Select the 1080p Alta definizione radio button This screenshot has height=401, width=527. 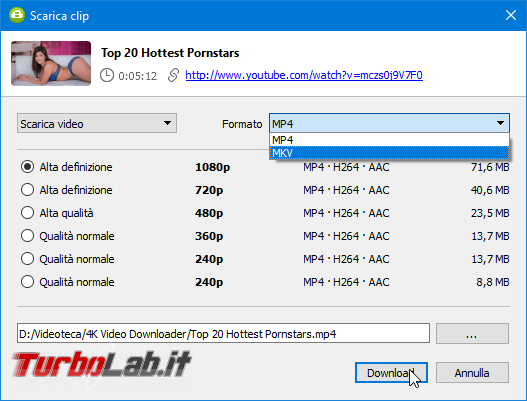coord(27,167)
